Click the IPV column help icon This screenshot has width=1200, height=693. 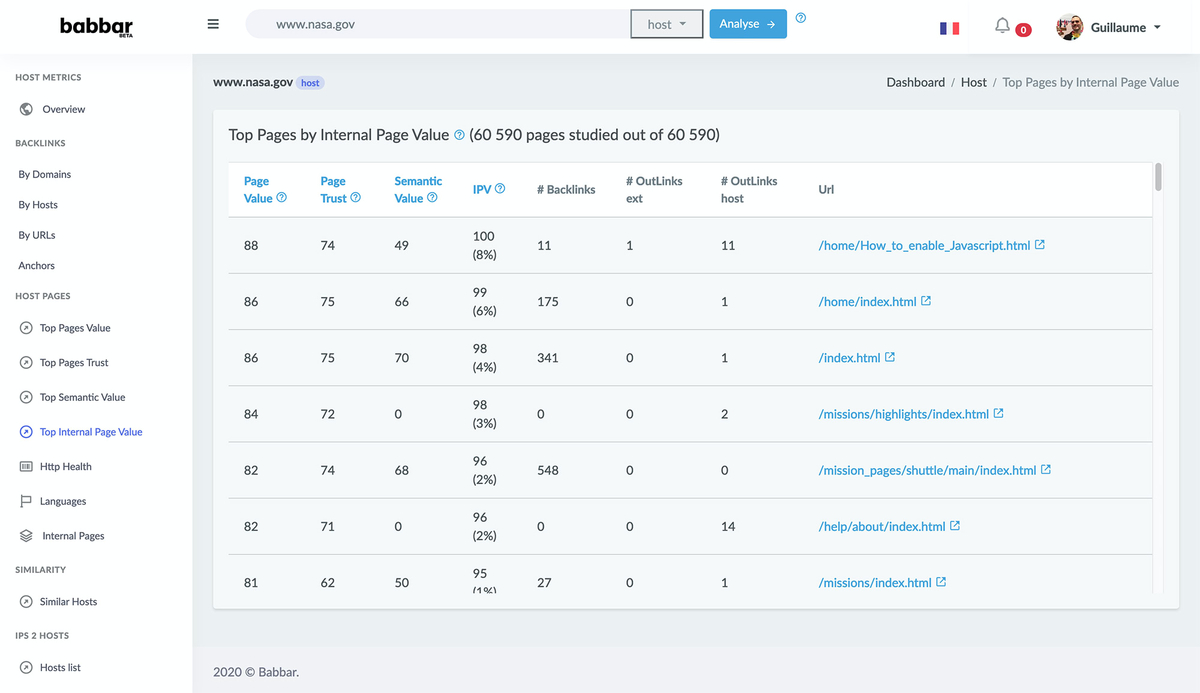500,189
